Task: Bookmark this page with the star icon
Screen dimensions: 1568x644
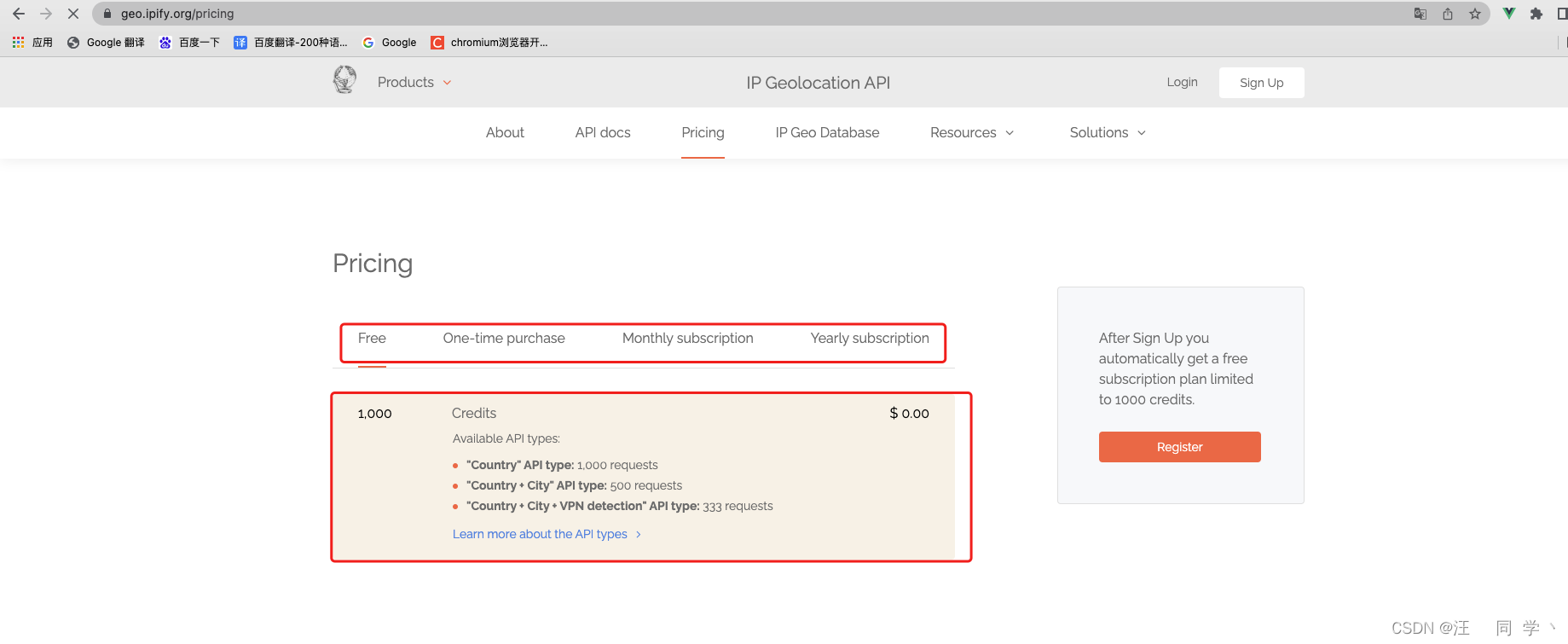Action: pos(1475,14)
